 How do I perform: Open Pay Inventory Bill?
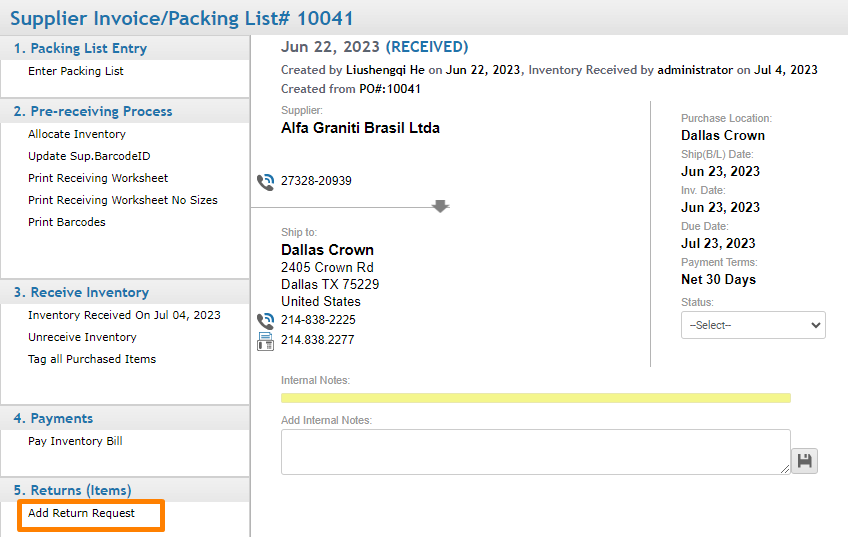pyautogui.click(x=75, y=441)
